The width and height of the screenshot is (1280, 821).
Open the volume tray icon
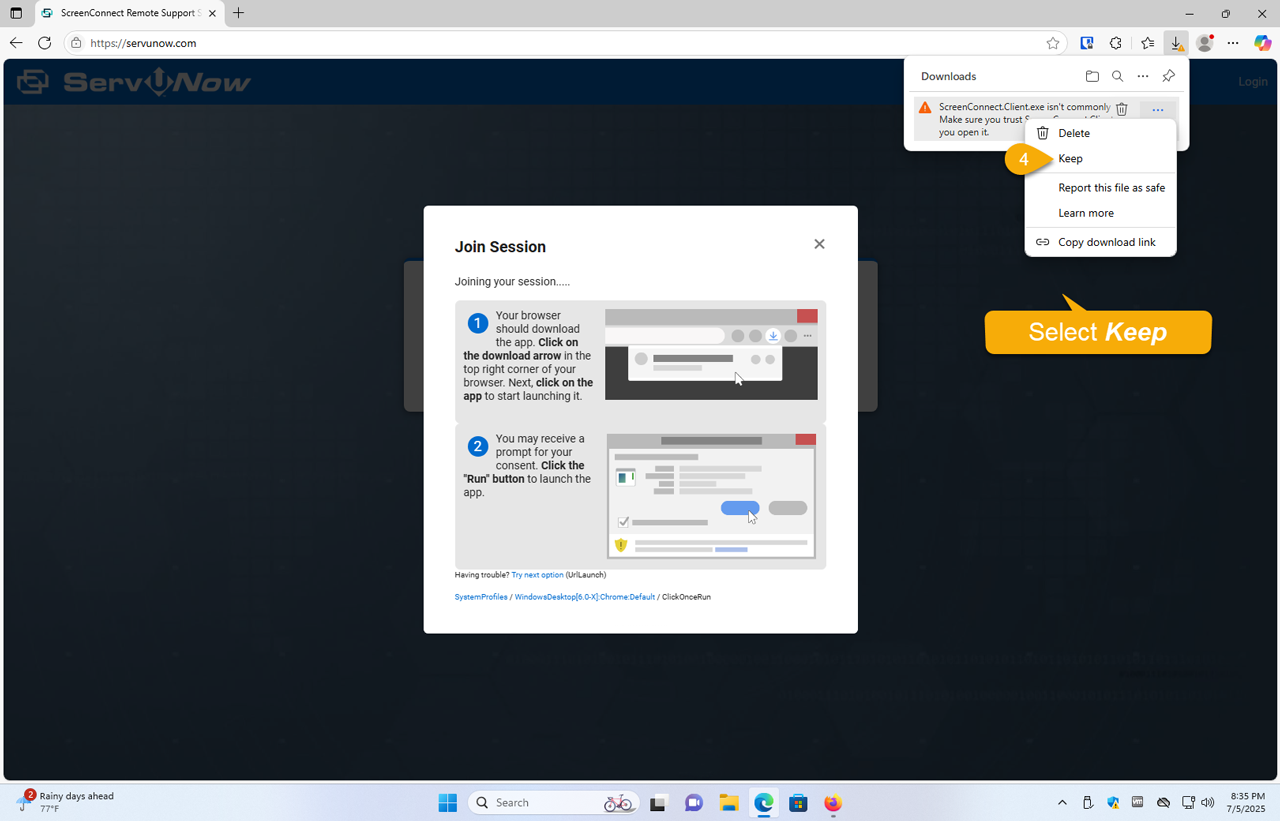coord(1208,803)
